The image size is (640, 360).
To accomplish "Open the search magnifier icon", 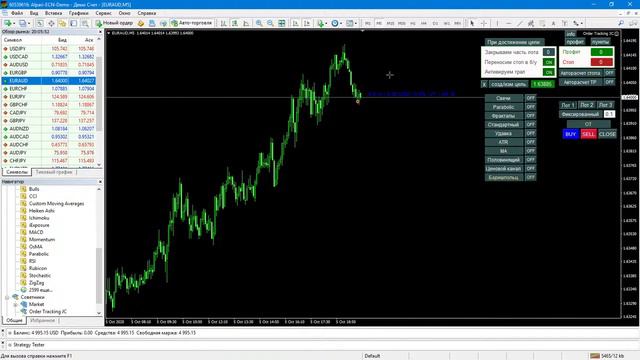I will point(621,23).
